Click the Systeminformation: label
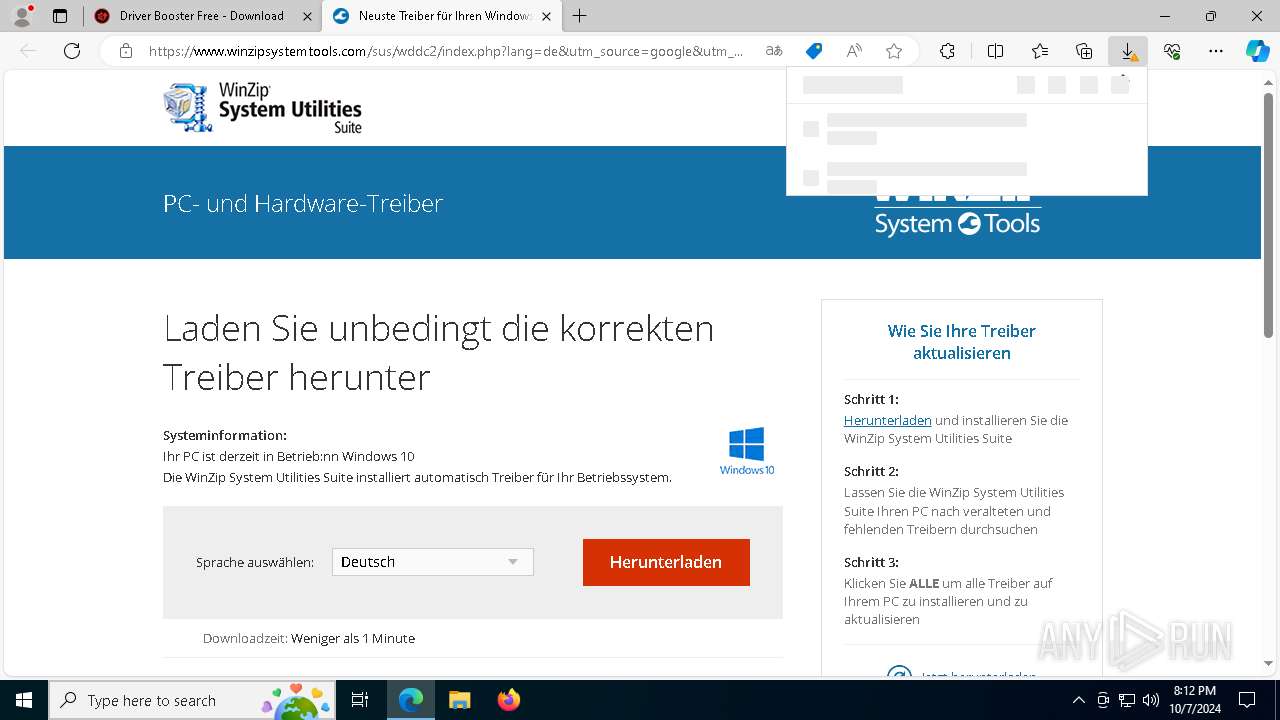This screenshot has height=720, width=1280. pyautogui.click(x=225, y=435)
